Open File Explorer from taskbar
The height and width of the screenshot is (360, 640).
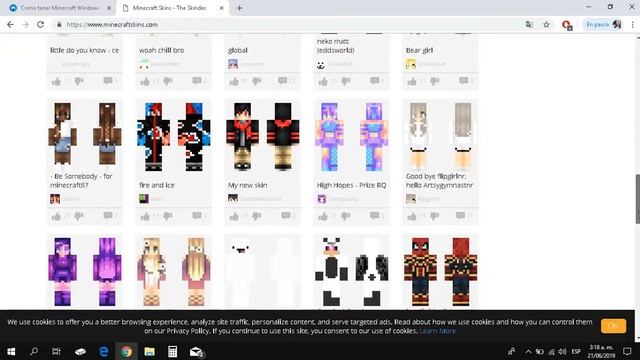pyautogui.click(x=149, y=351)
